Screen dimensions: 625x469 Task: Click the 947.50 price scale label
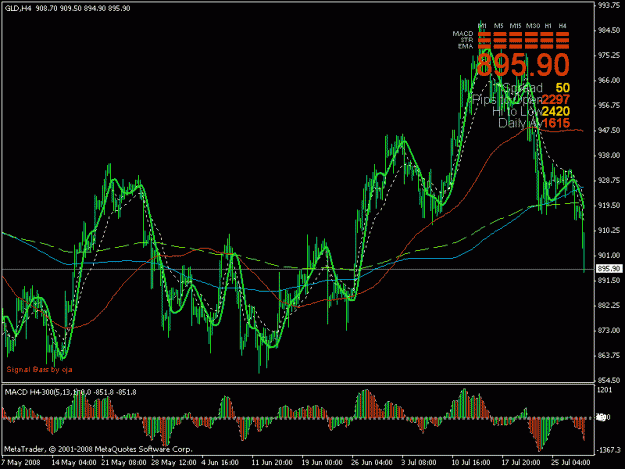(609, 130)
